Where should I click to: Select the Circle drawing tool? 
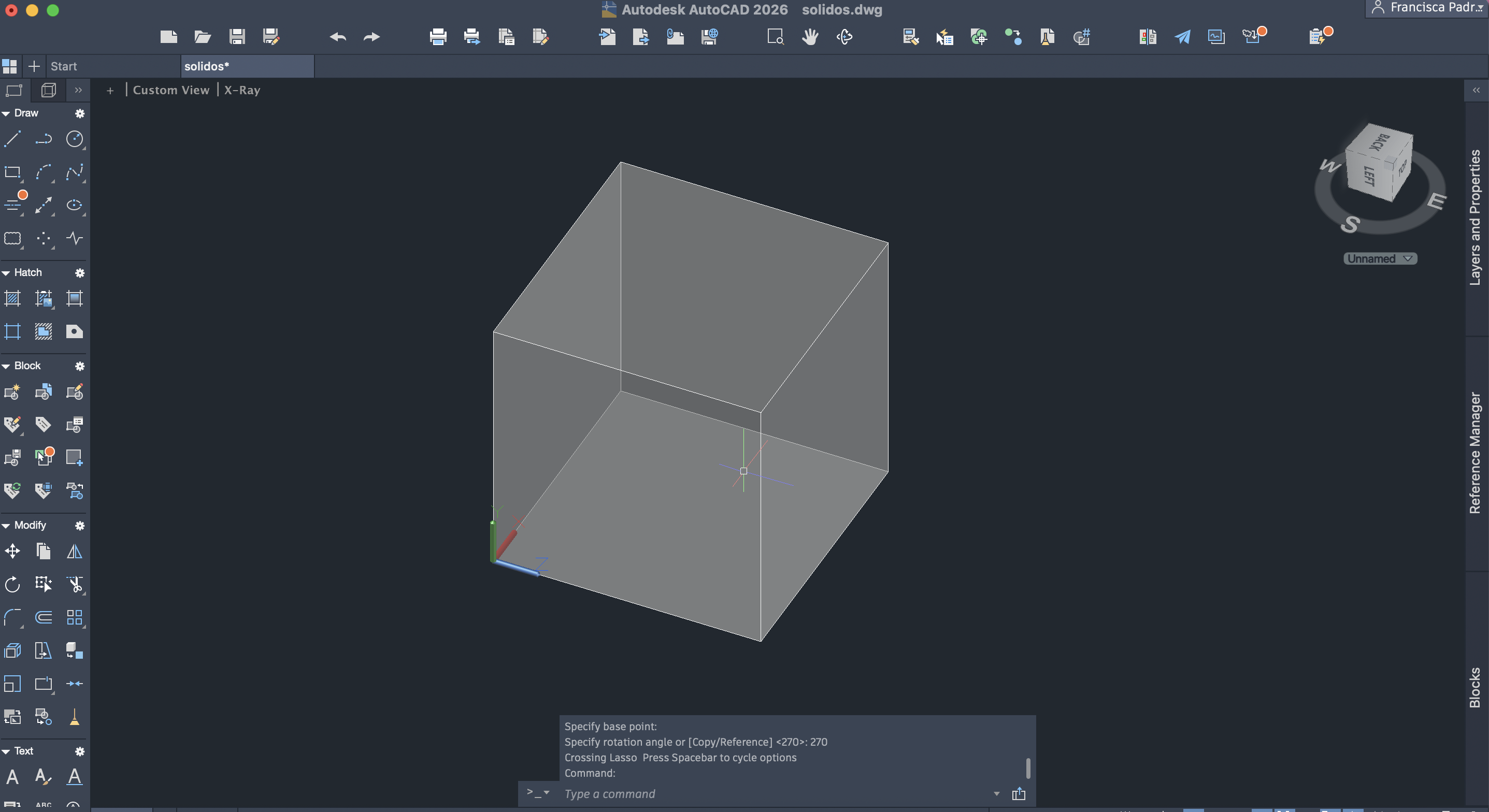(74, 139)
